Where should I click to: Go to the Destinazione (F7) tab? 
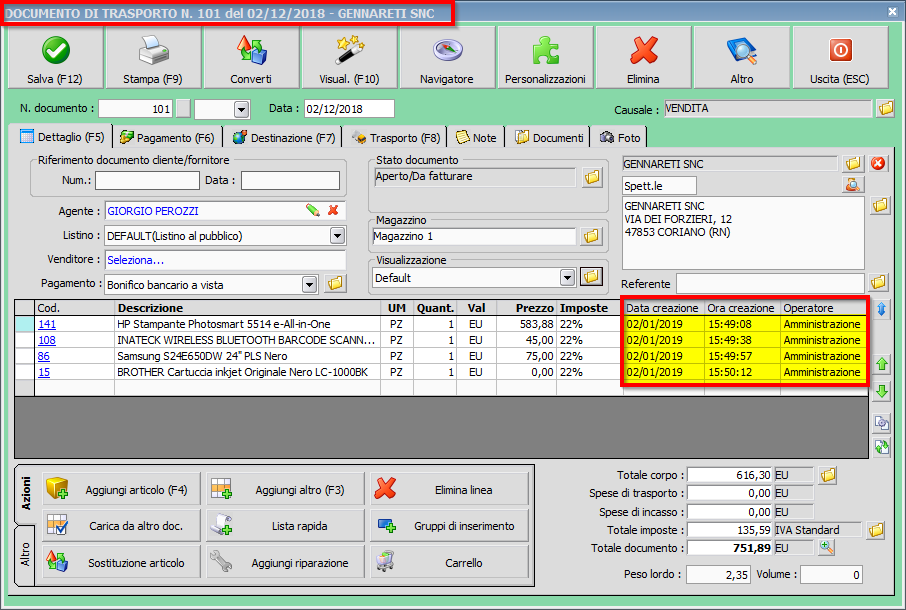[x=284, y=138]
